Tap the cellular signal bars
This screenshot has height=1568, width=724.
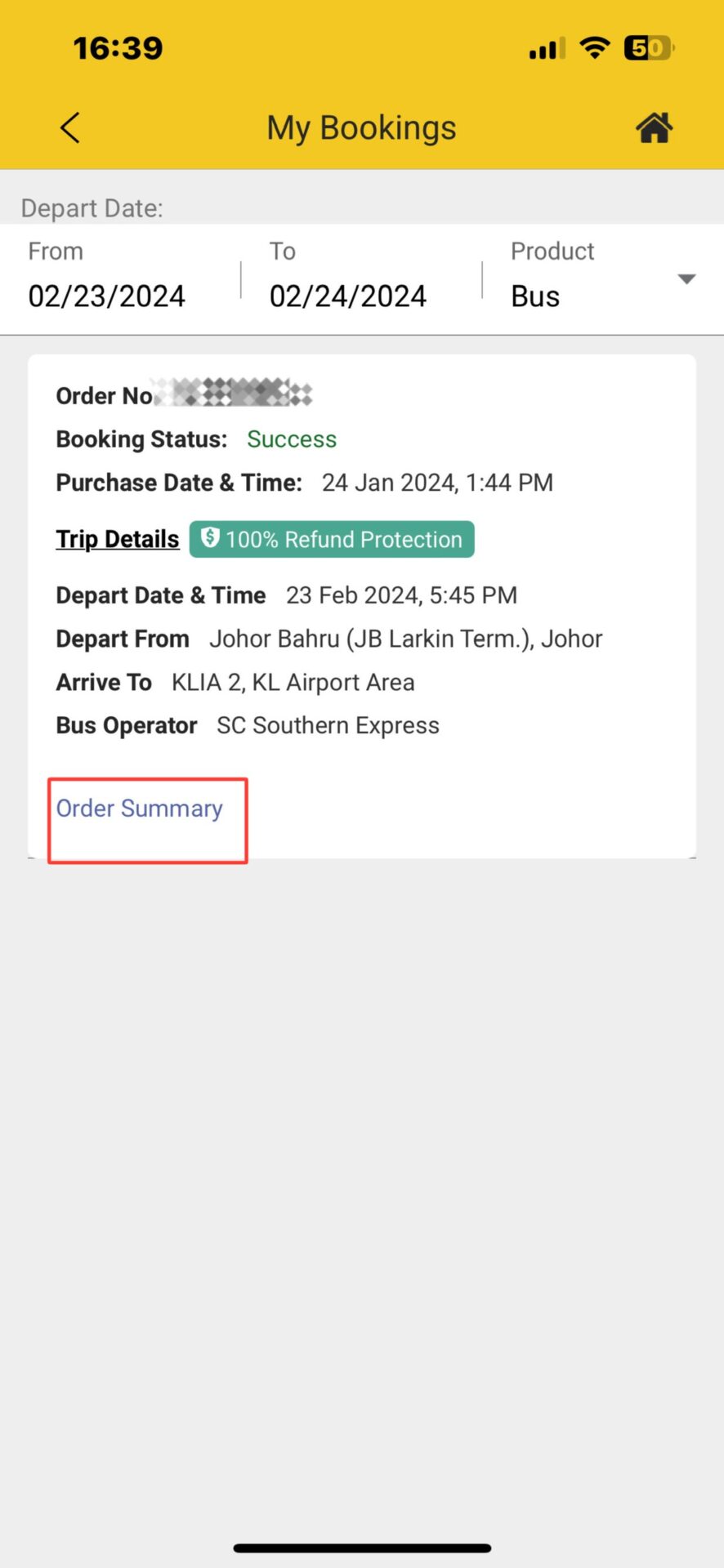[547, 49]
